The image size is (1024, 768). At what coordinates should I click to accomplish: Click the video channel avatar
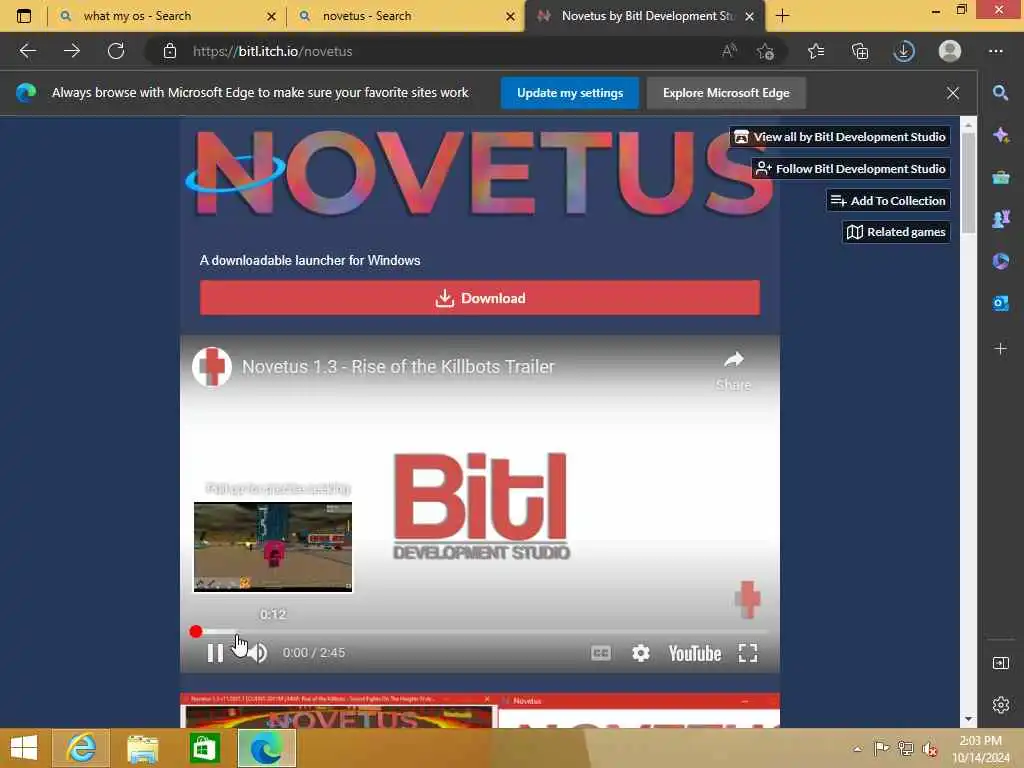point(212,366)
